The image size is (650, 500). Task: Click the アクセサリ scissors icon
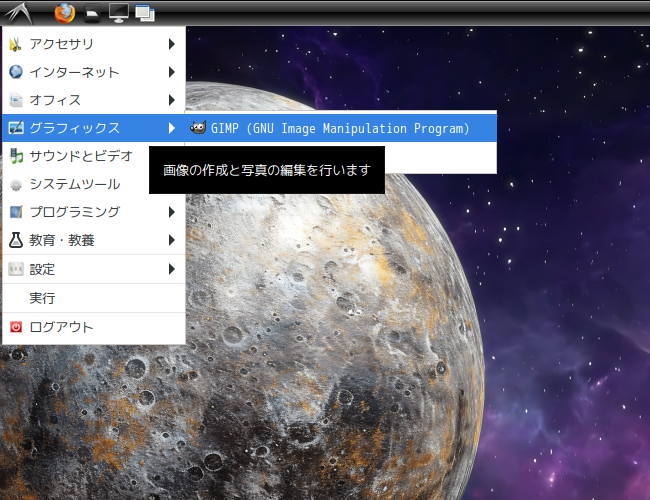pos(16,44)
